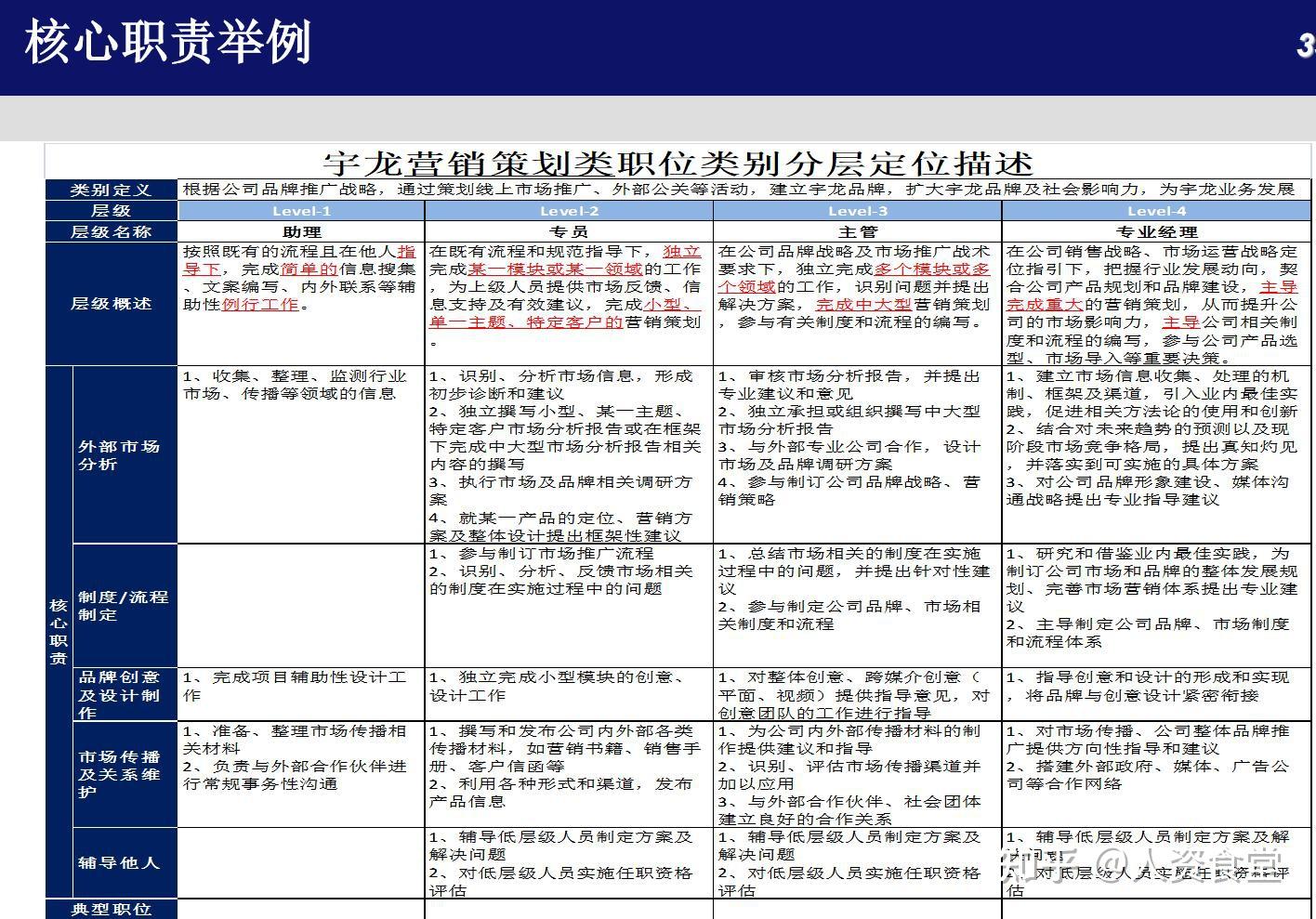The width and height of the screenshot is (1316, 919).
Task: Click the 层级 row header
Action: point(112,211)
